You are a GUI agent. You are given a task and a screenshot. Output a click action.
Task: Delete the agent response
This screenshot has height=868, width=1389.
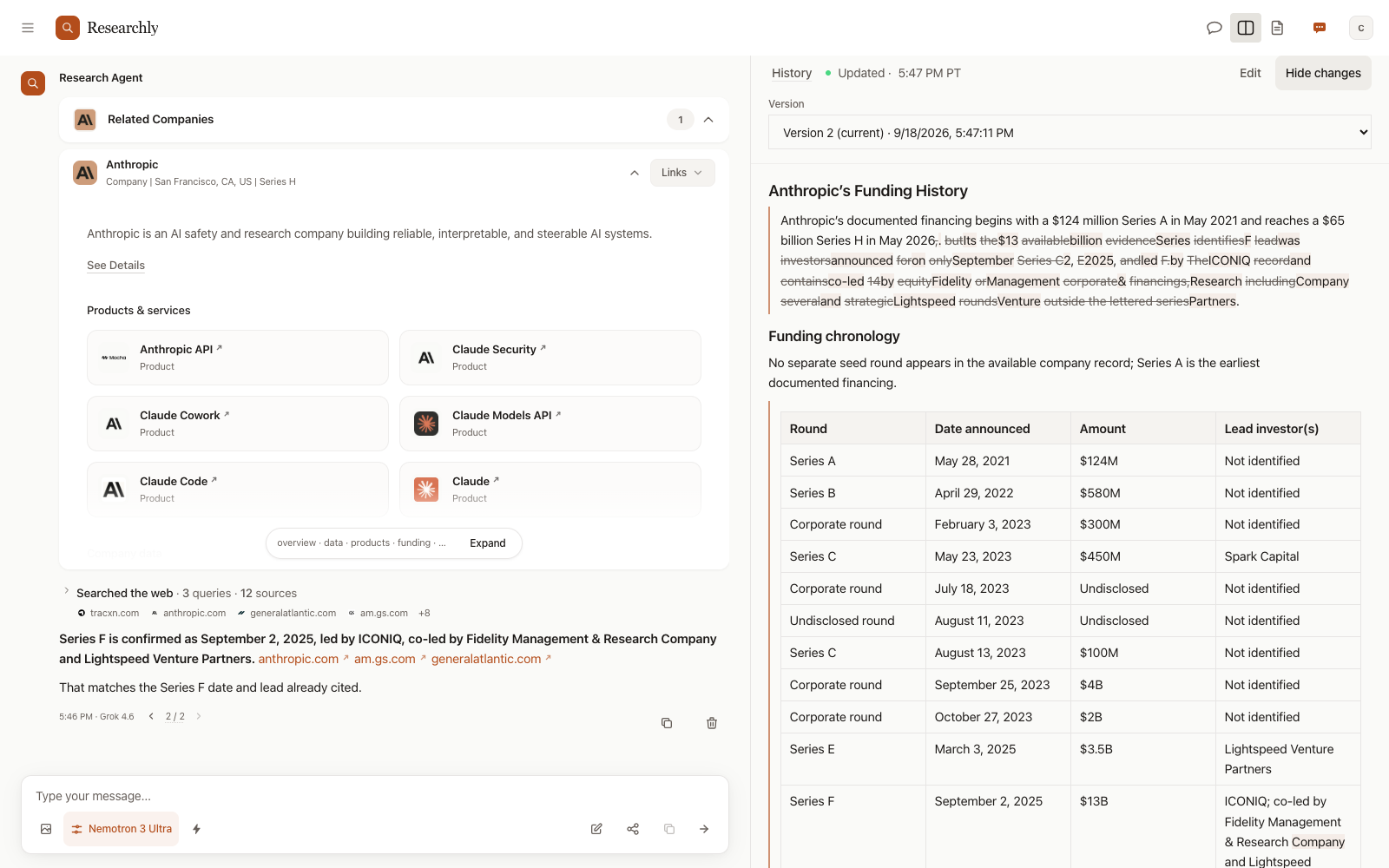pos(712,723)
